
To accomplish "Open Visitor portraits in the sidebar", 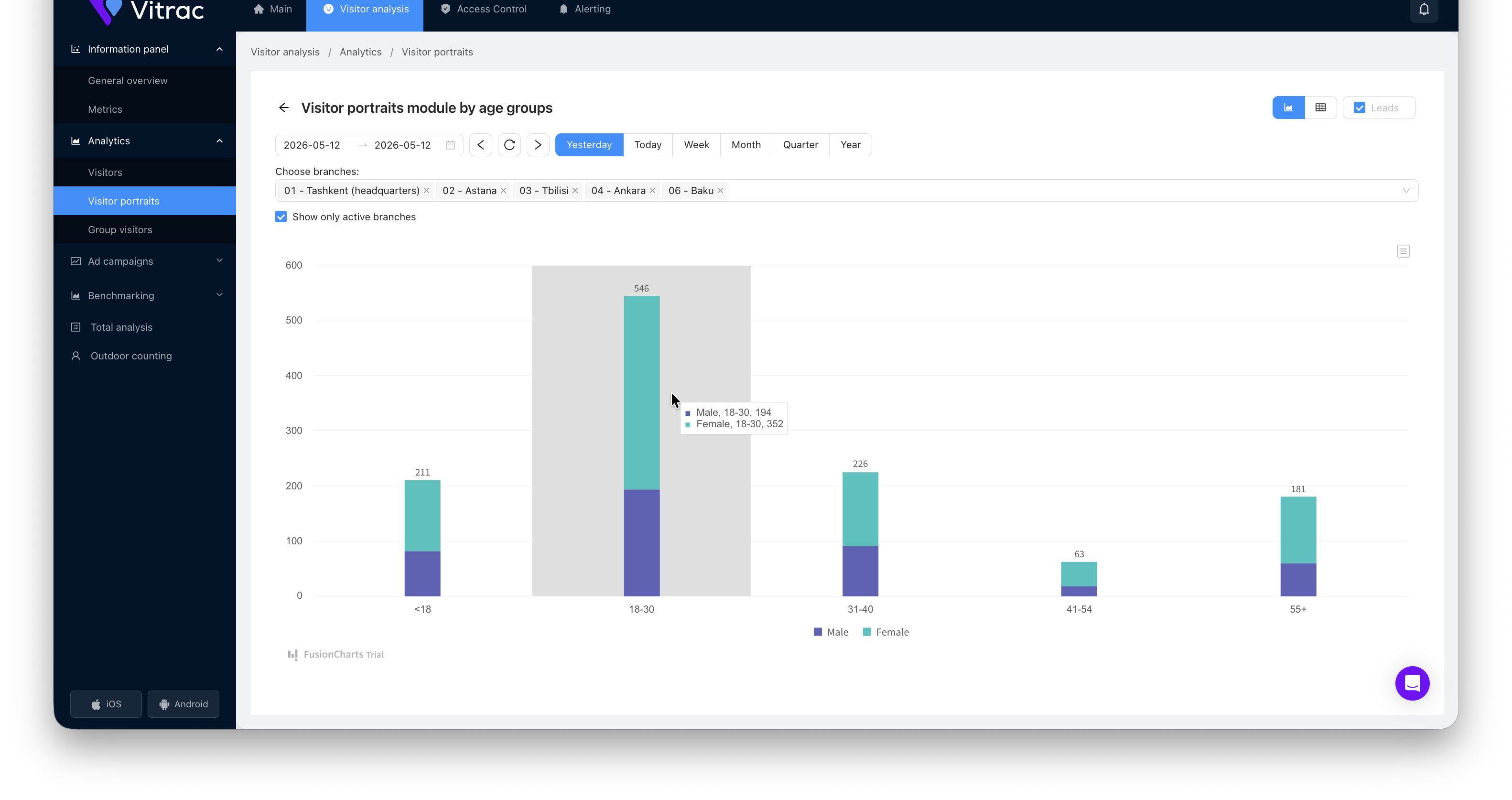I will [144, 201].
